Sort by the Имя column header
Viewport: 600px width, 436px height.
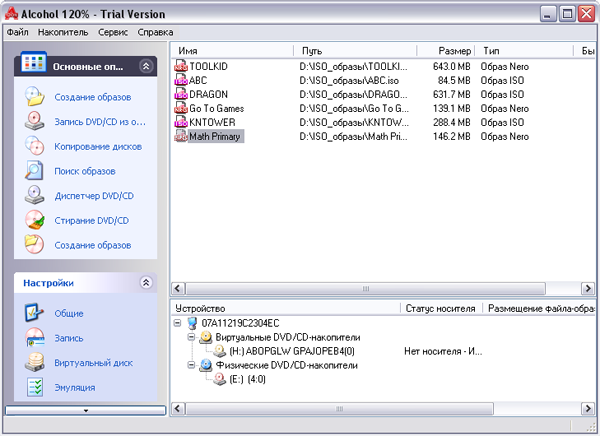[x=232, y=51]
